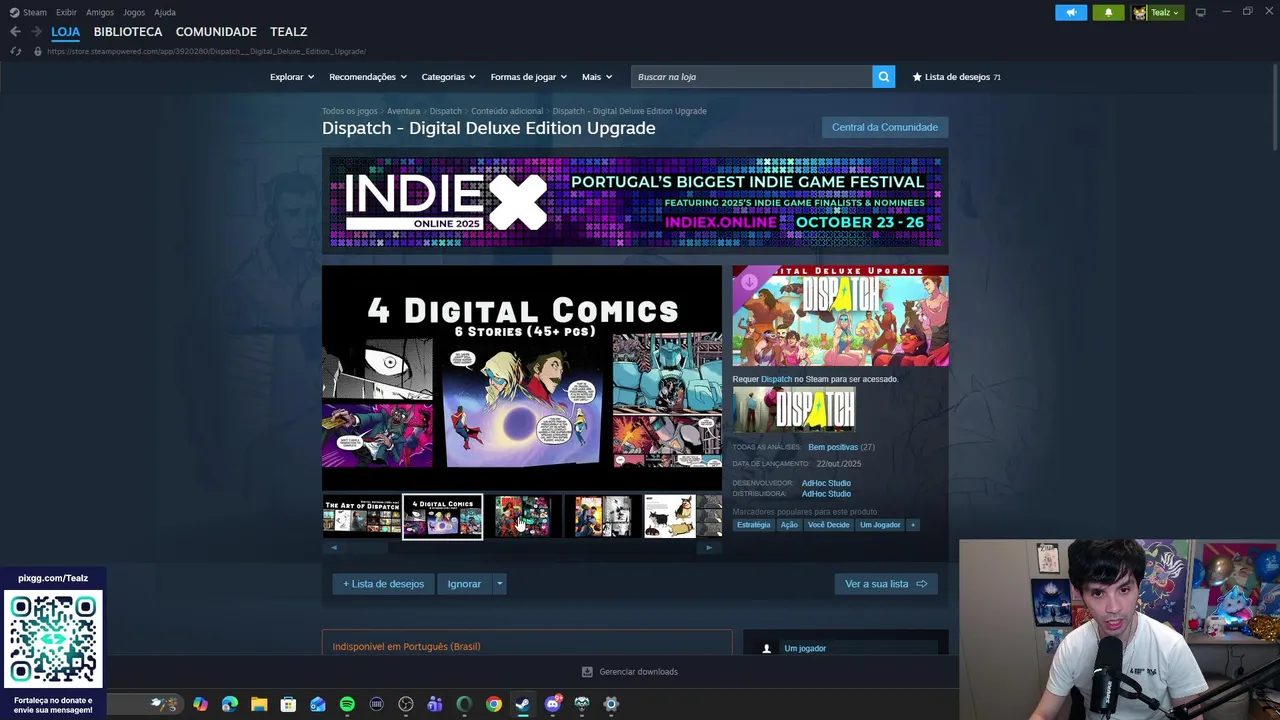This screenshot has width=1280, height=720.
Task: Add the game via + Lista de desejos
Action: (384, 584)
